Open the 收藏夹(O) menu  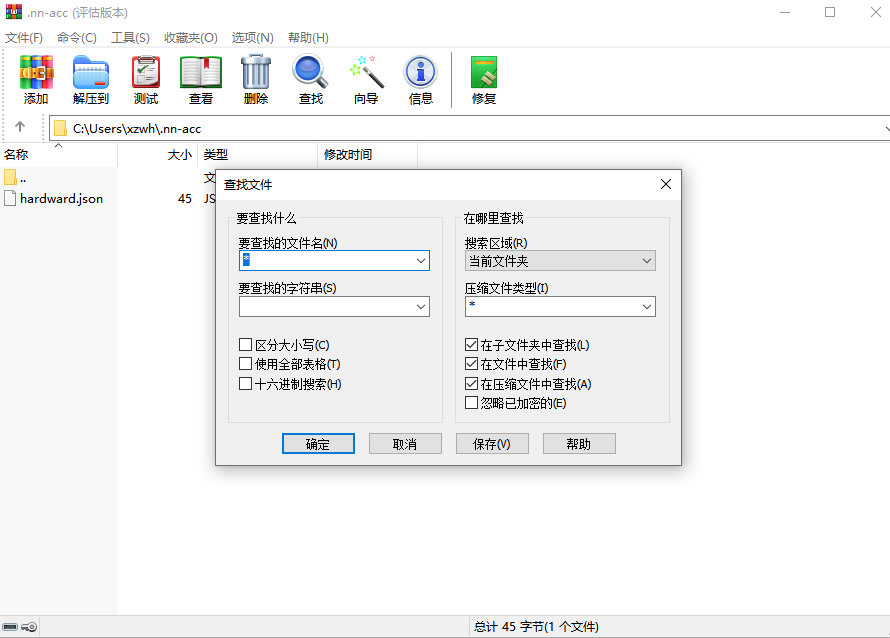(x=191, y=37)
